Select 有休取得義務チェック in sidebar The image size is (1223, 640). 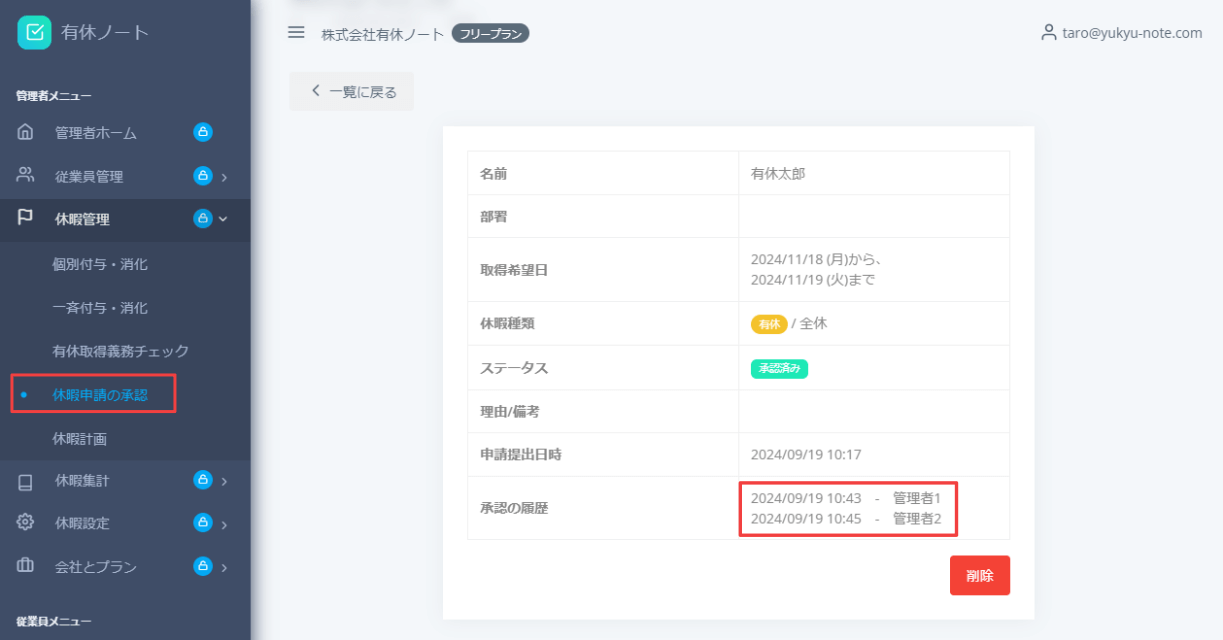point(120,351)
